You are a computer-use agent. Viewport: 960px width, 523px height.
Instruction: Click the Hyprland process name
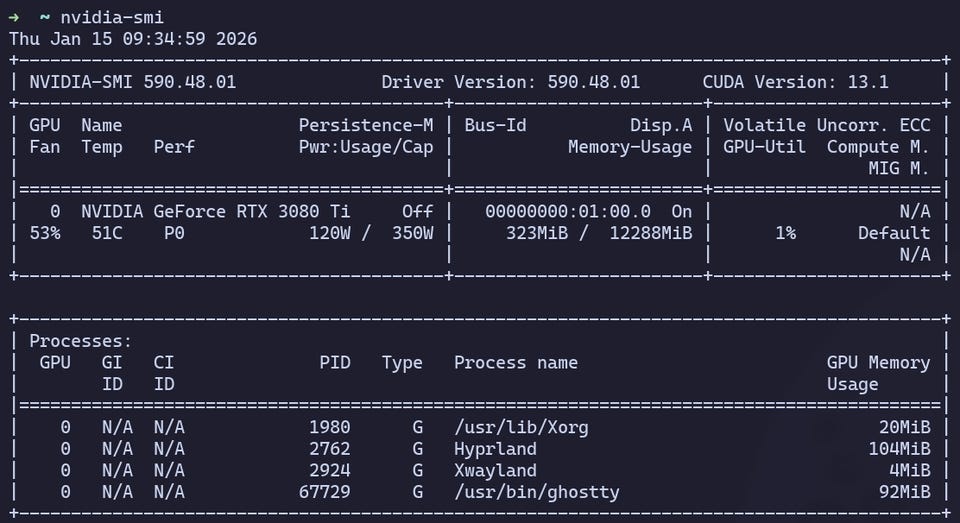[495, 449]
